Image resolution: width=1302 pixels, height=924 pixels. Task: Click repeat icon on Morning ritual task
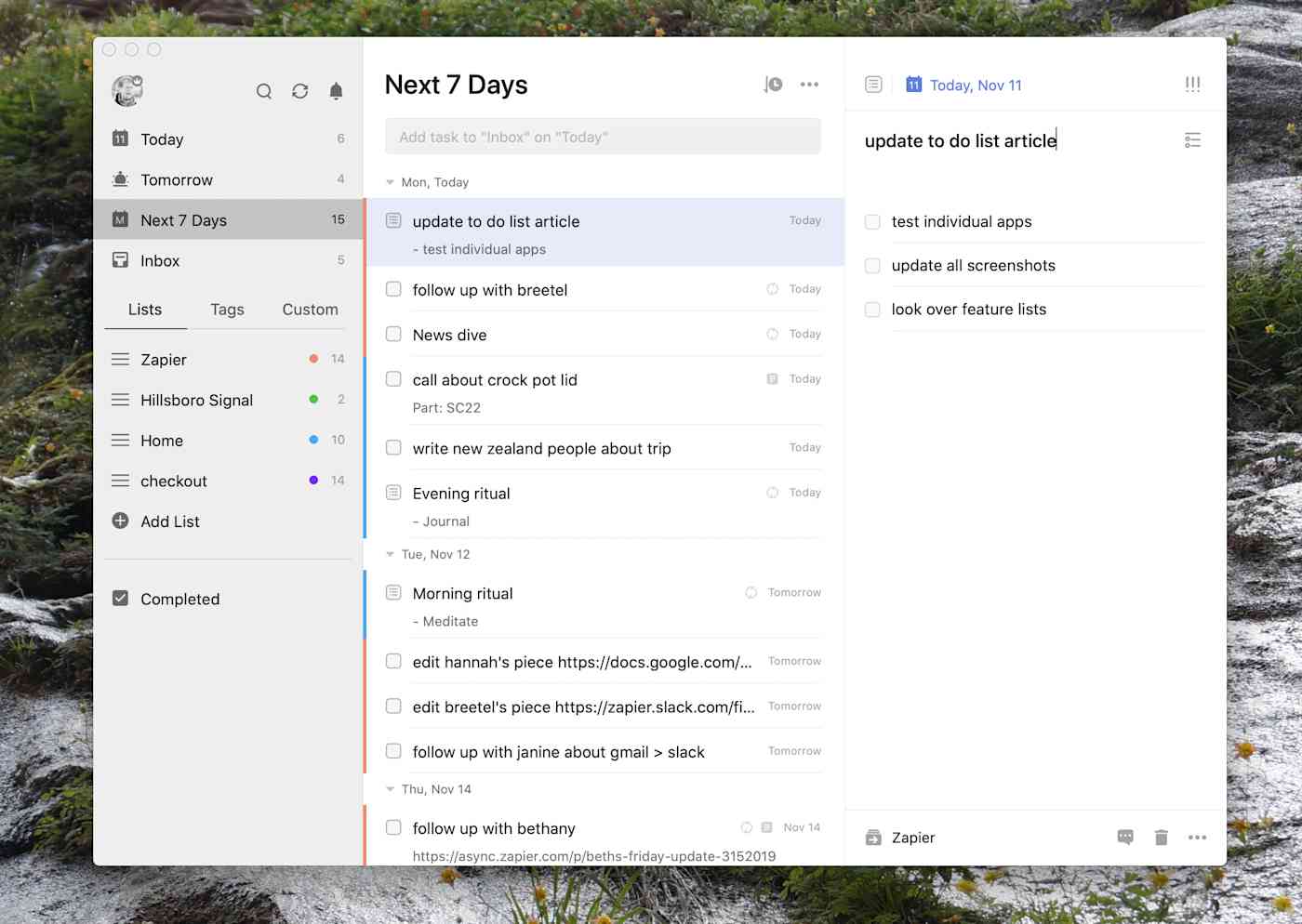click(751, 592)
